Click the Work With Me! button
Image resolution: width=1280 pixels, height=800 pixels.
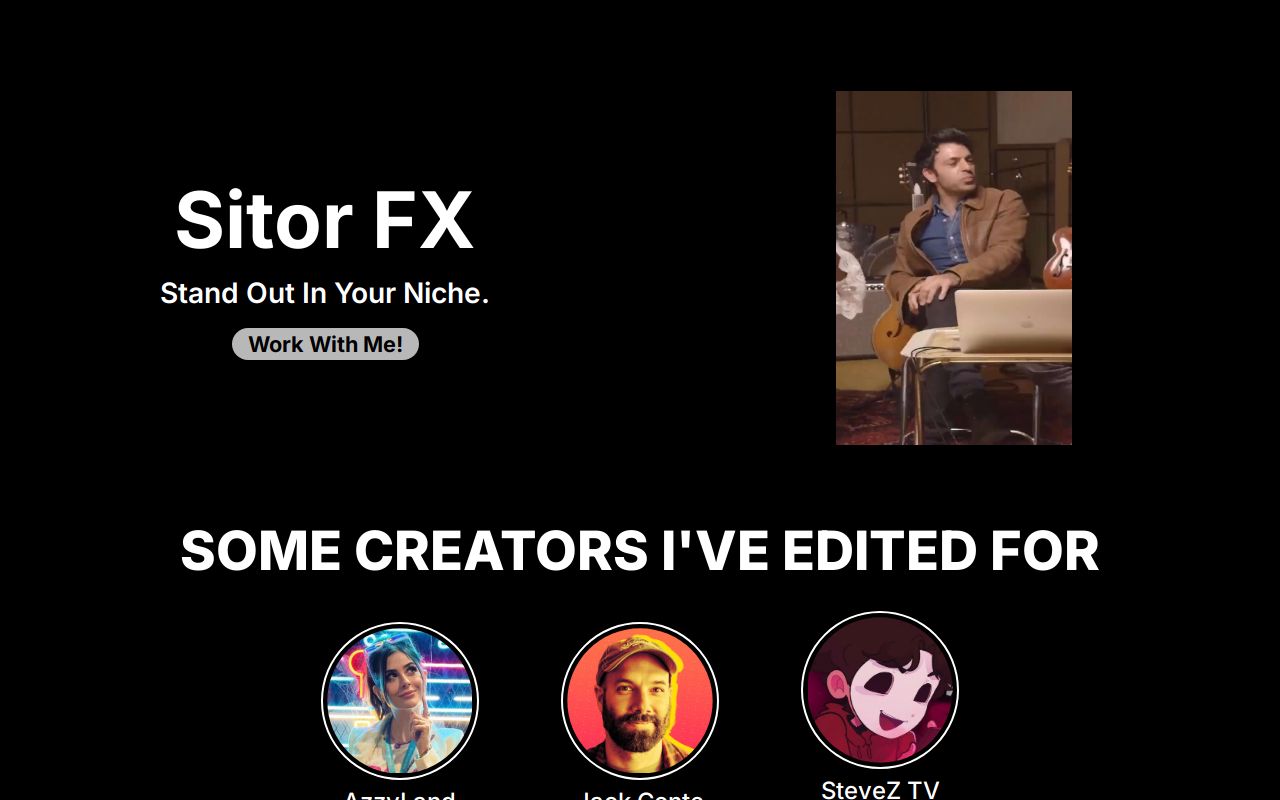[325, 344]
